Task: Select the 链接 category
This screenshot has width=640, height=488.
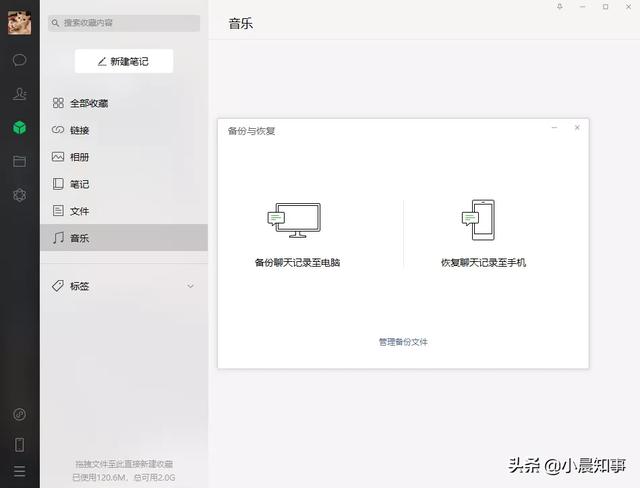Action: [x=124, y=130]
